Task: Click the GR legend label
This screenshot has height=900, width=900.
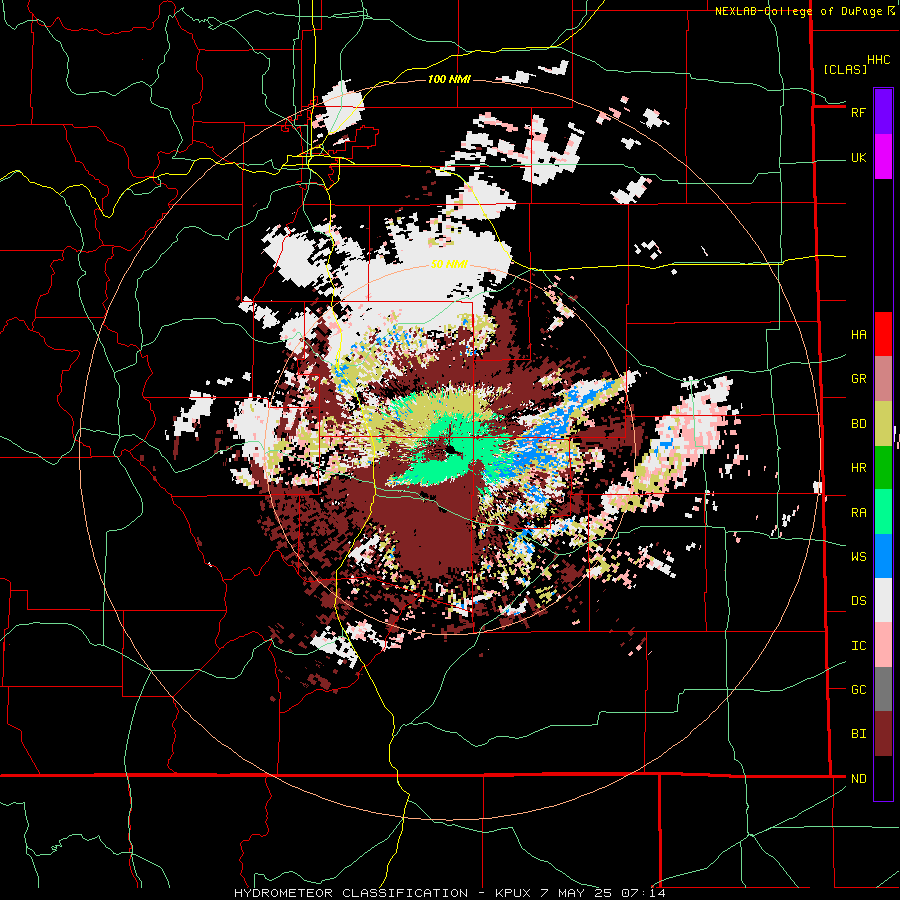Action: [x=858, y=379]
